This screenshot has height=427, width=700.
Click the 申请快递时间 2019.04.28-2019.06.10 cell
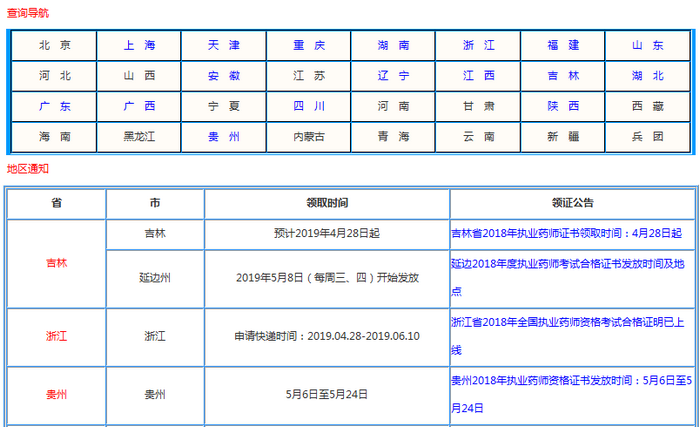327,336
